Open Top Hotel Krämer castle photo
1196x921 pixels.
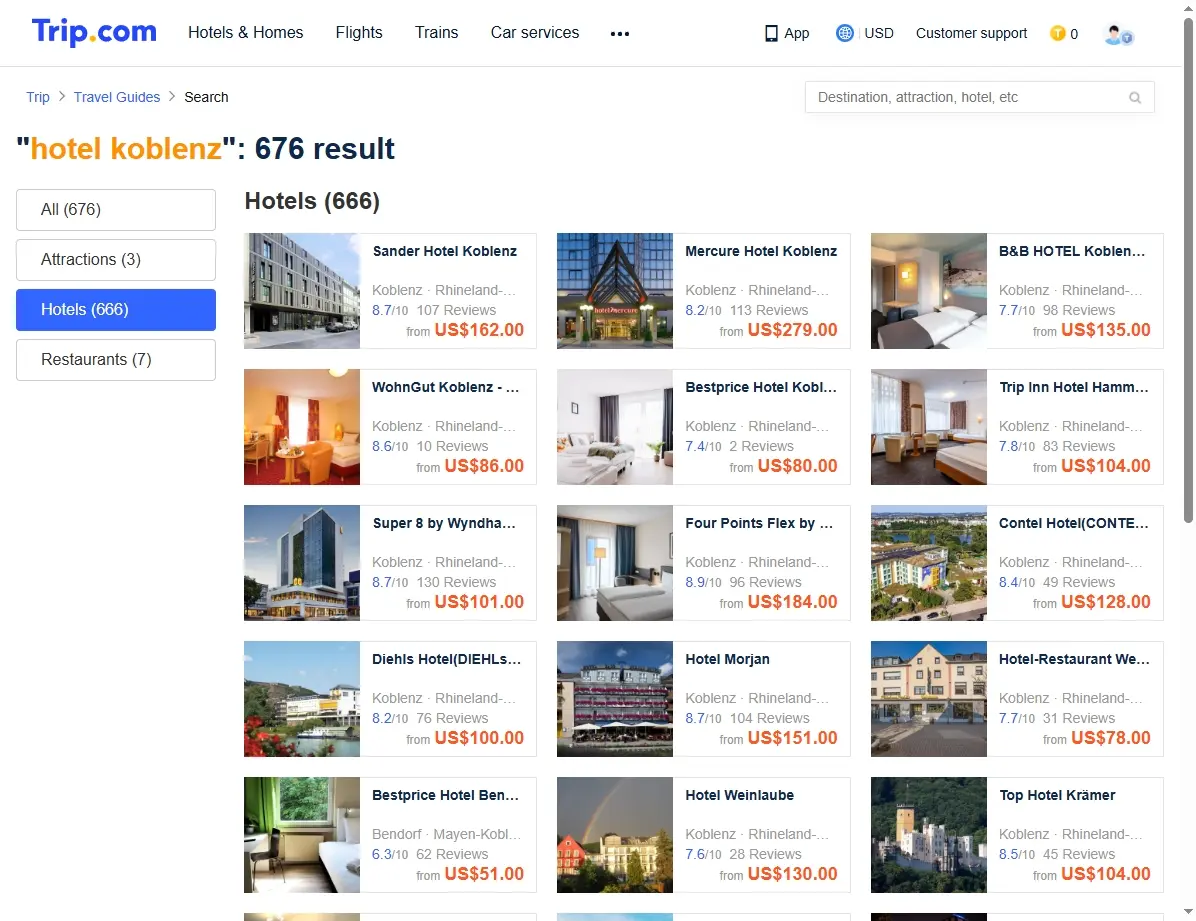click(928, 835)
